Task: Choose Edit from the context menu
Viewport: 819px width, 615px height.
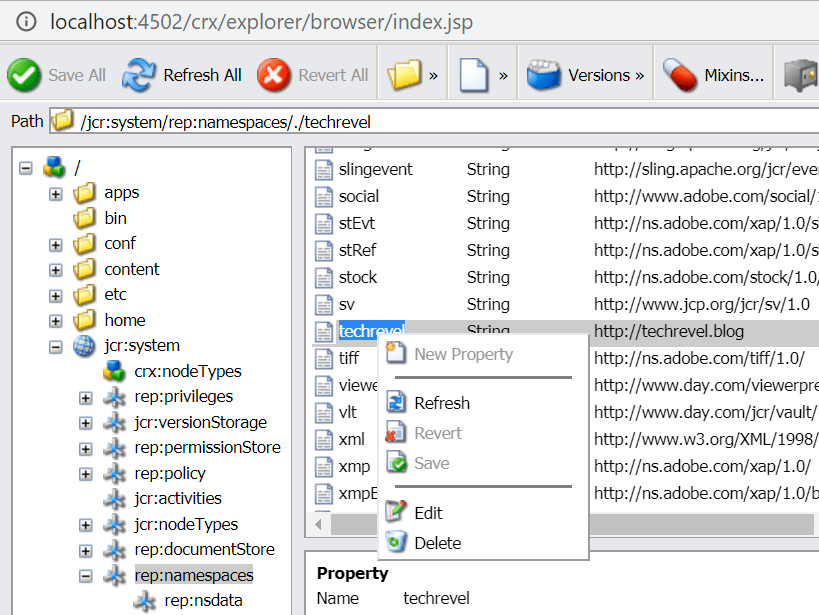Action: (x=428, y=513)
